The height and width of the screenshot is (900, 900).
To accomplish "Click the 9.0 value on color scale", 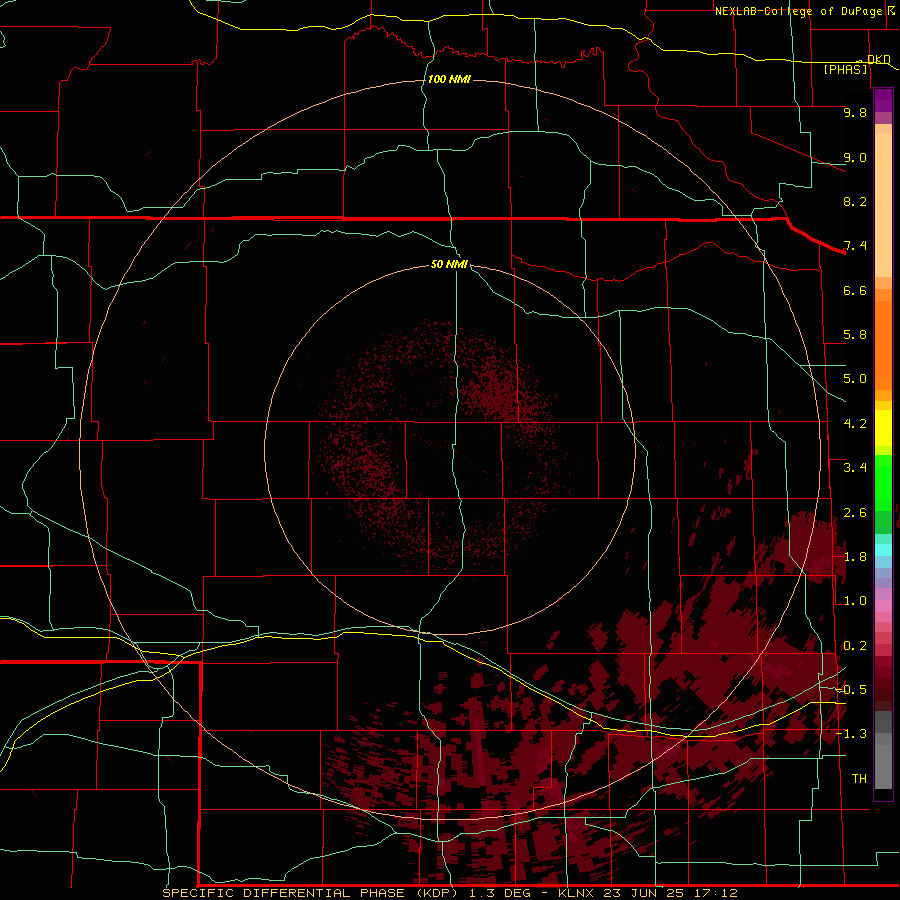I will pyautogui.click(x=855, y=157).
